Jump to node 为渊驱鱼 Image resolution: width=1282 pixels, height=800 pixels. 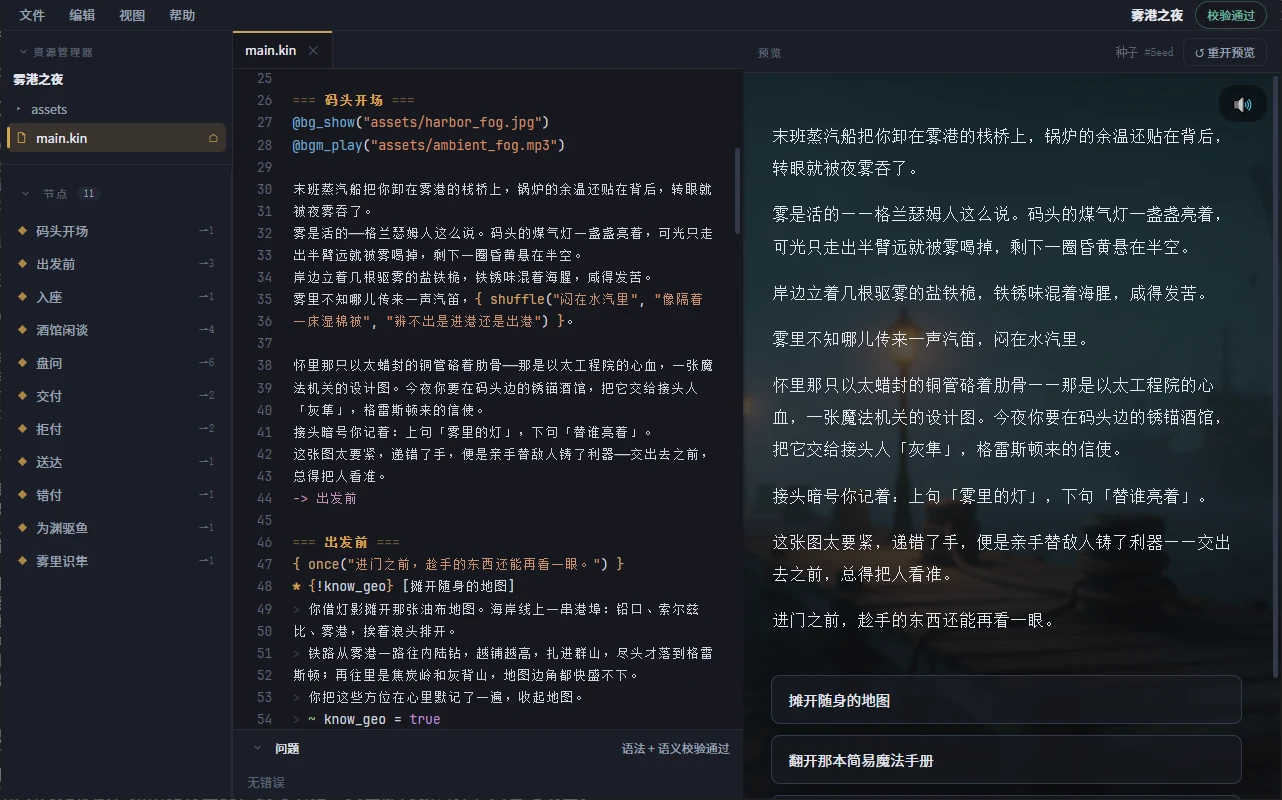(x=116, y=528)
